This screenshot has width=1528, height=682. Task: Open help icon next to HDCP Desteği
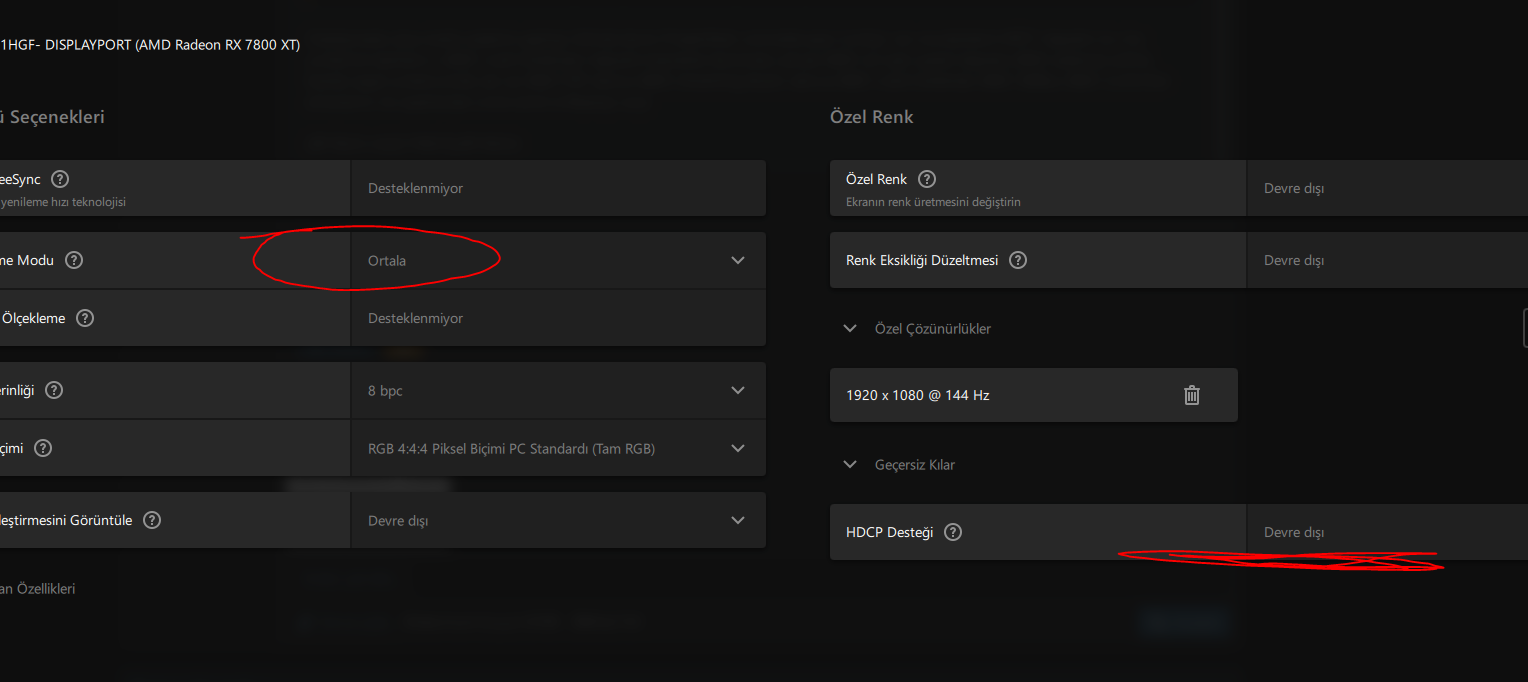953,532
